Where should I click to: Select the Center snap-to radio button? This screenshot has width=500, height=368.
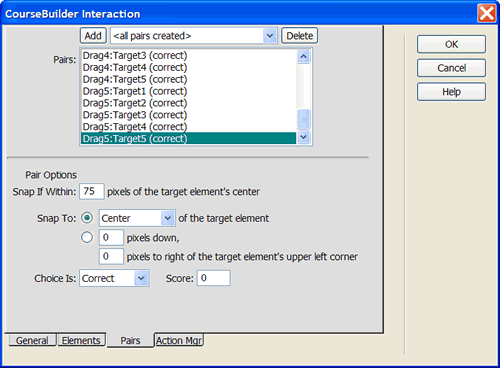coord(87,218)
